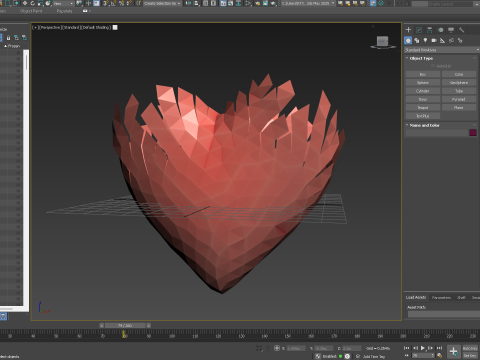The width and height of the screenshot is (480, 360).
Task: Switch to the Load Assets tab
Action: 416,297
